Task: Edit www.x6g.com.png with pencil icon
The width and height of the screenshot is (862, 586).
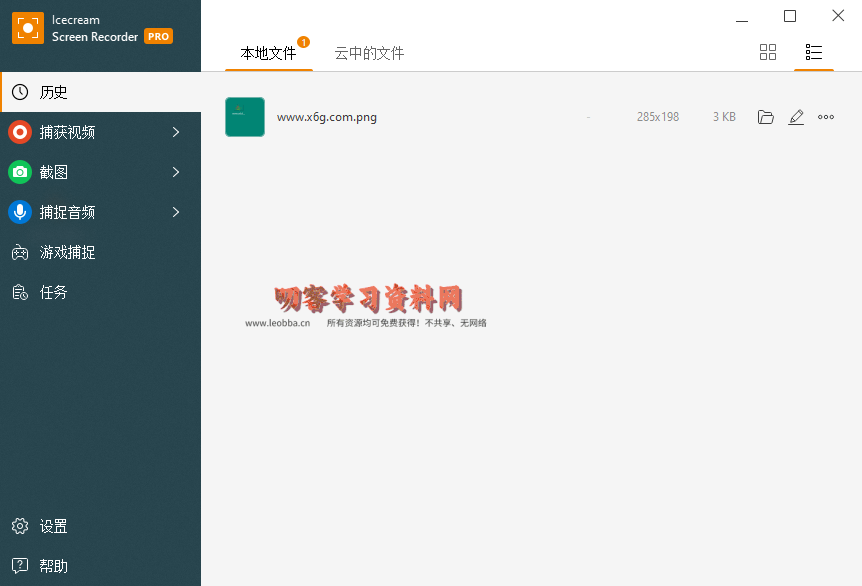Action: [796, 117]
